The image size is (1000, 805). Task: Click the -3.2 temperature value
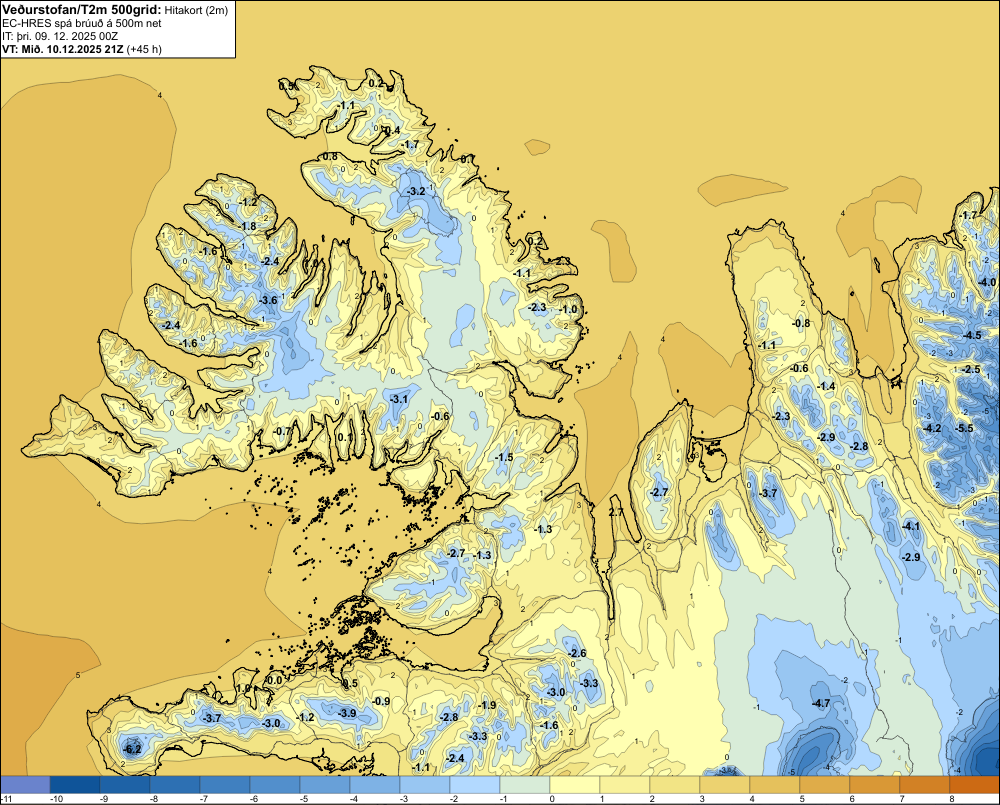tap(416, 191)
